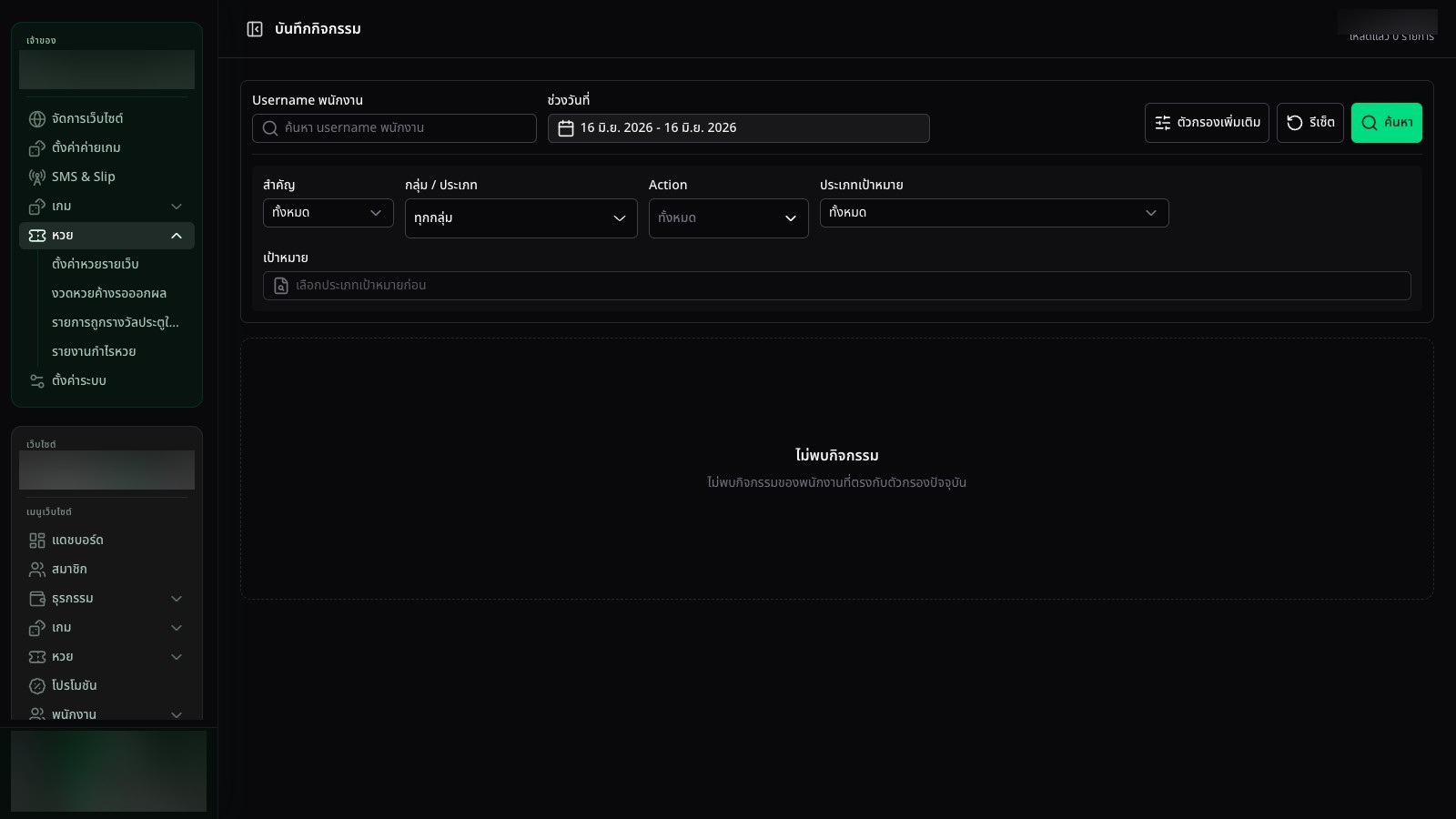The image size is (1456, 819).
Task: Click the รีเซ็ต button
Action: (1310, 123)
